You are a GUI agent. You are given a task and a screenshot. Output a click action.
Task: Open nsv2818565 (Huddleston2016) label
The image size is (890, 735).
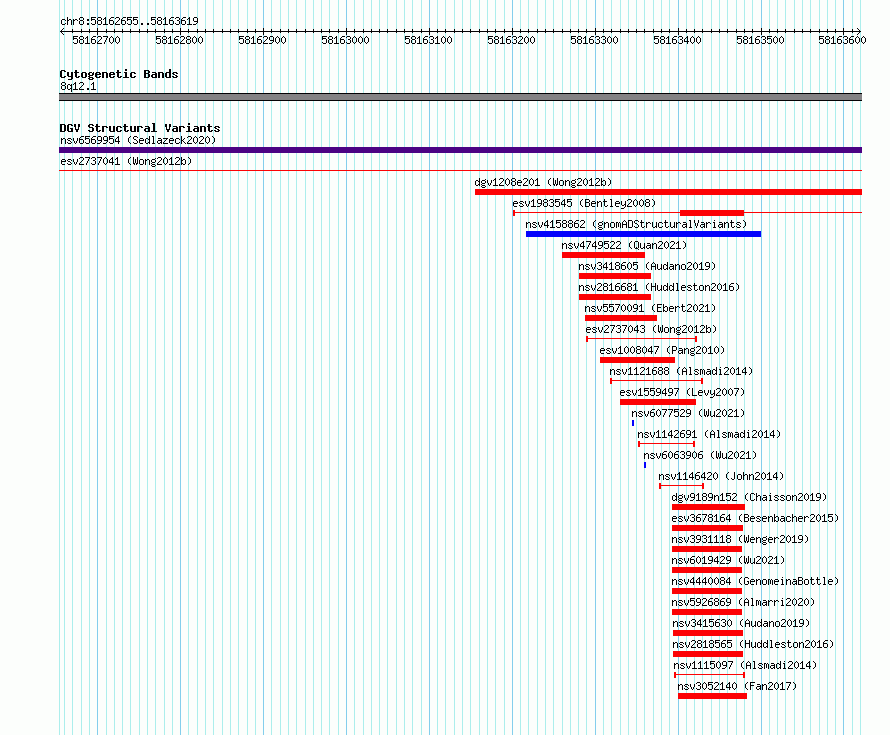(753, 644)
